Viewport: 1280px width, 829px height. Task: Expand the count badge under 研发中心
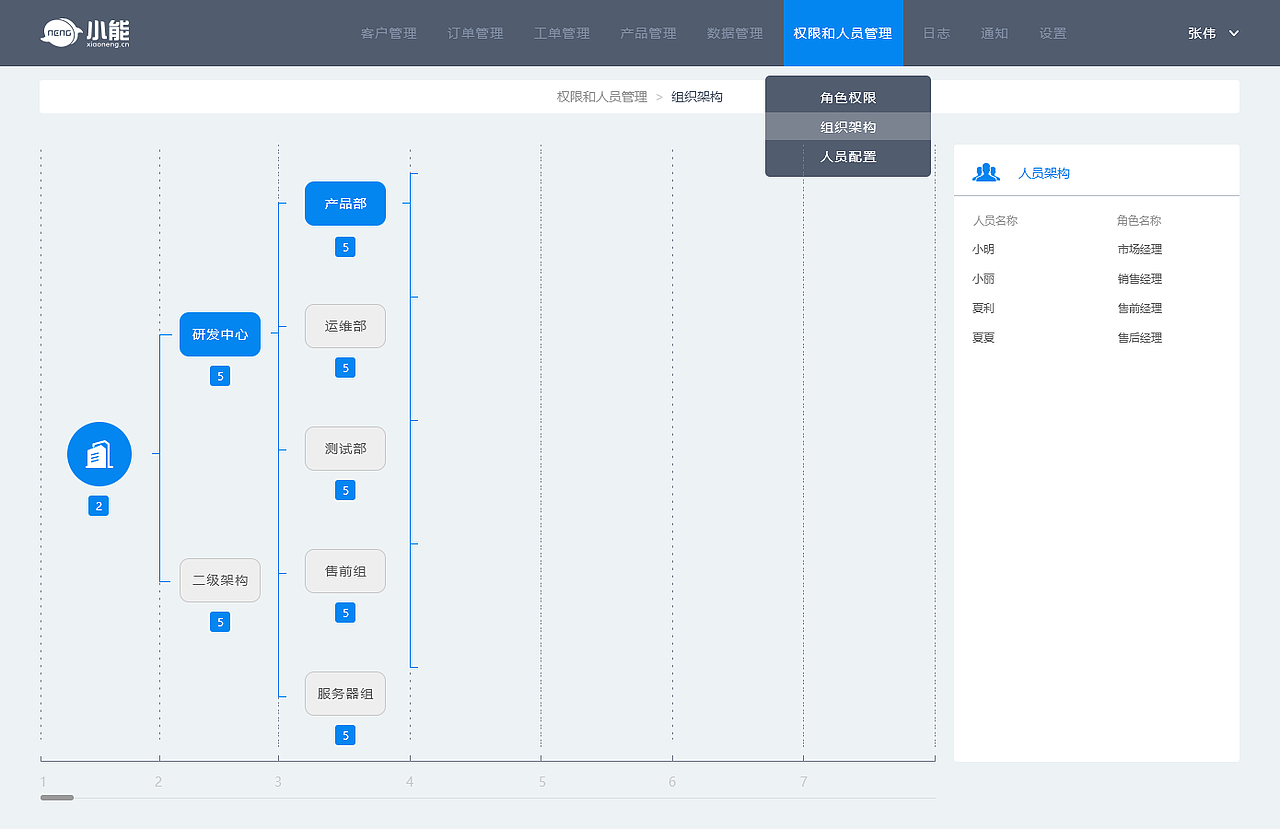220,376
